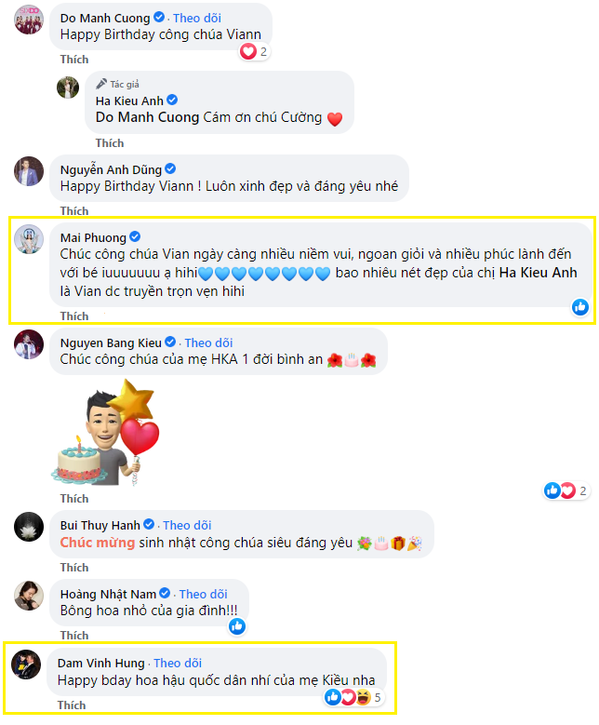The width and height of the screenshot is (599, 725).
Task: Click Dam Vinh Hung's profile avatar
Action: point(26,664)
